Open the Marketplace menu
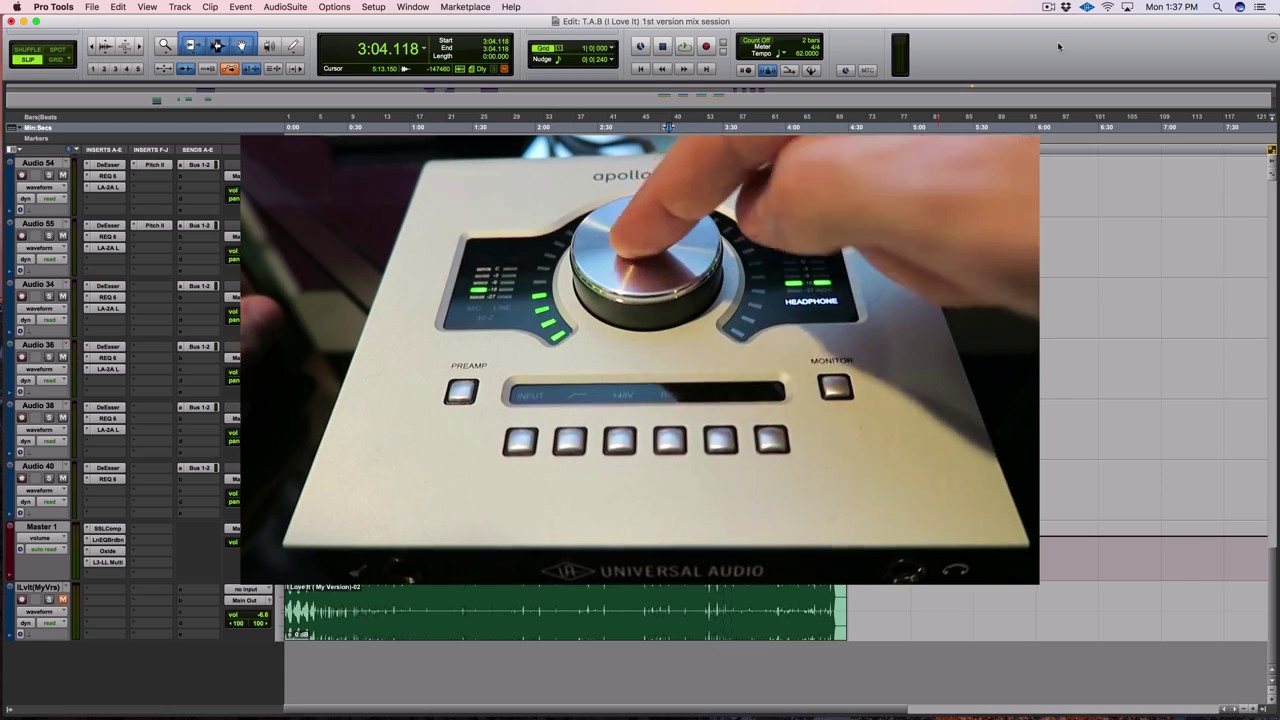This screenshot has width=1280, height=720. pos(465,7)
